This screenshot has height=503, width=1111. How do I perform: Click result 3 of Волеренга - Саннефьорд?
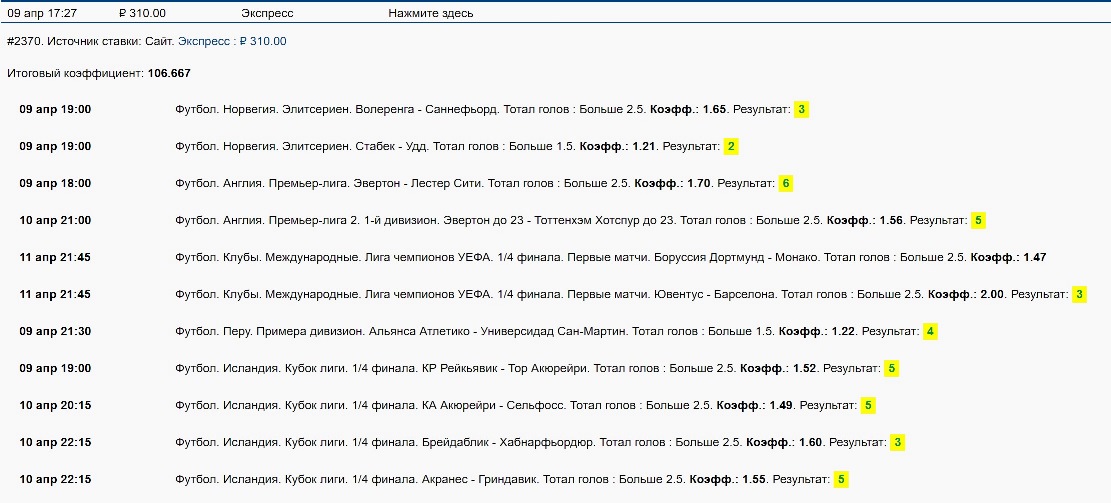(801, 110)
